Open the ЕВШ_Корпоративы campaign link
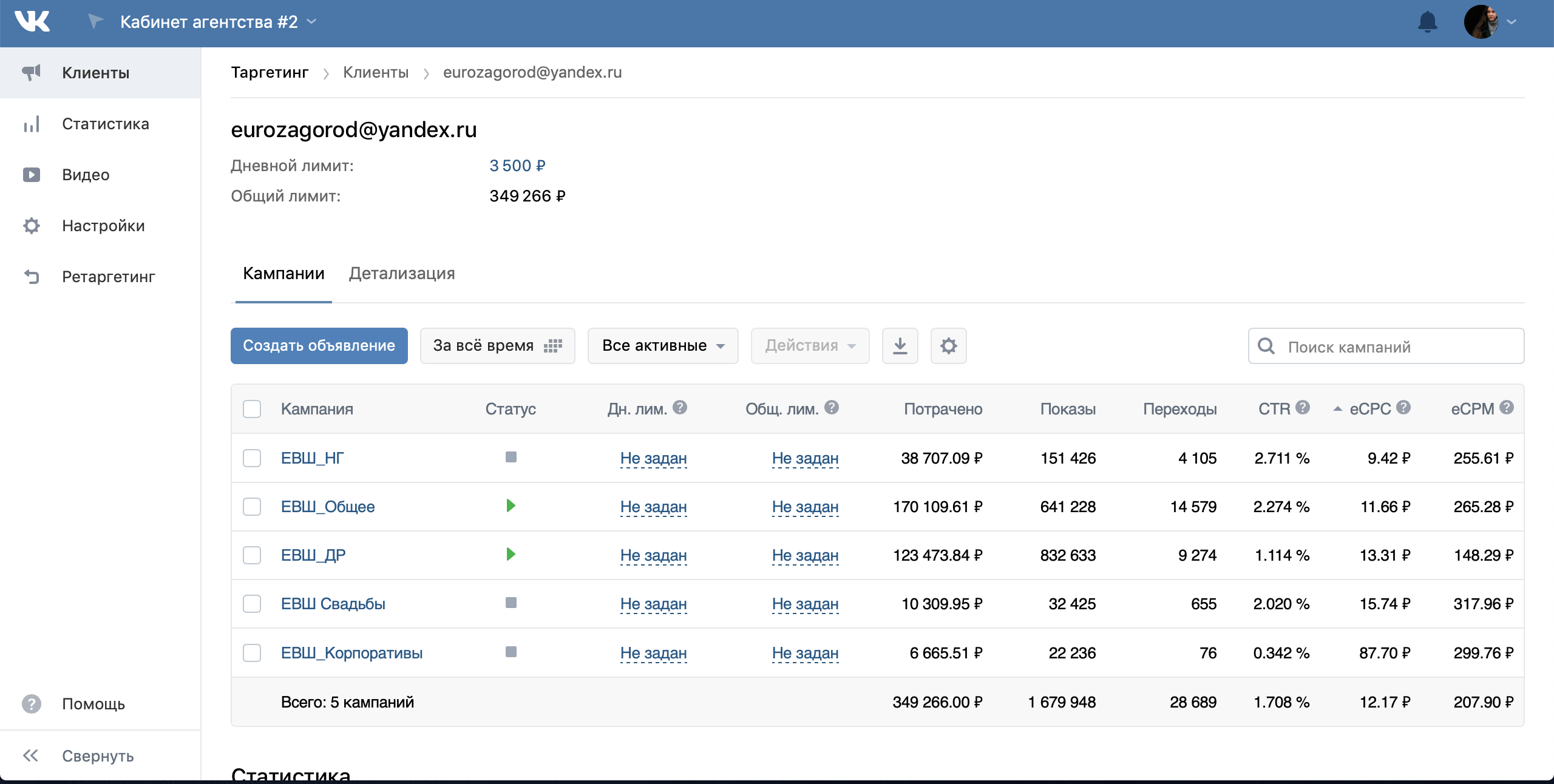 tap(351, 653)
